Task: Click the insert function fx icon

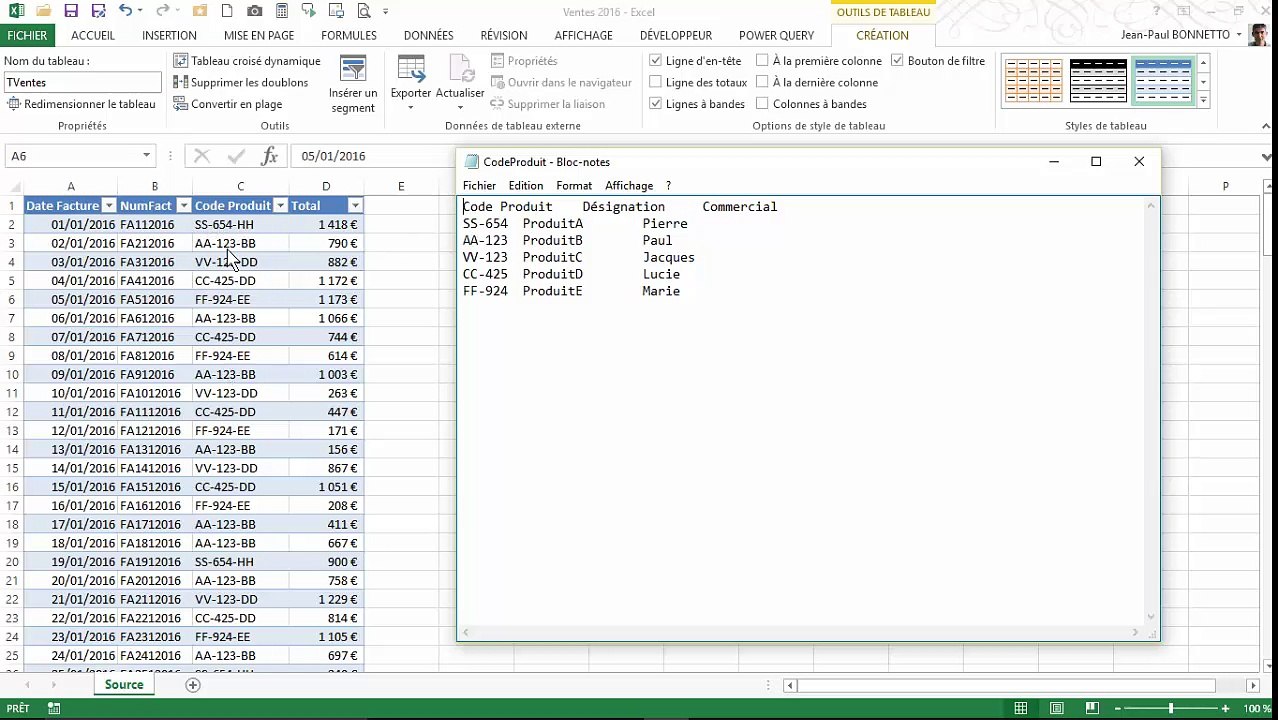Action: pyautogui.click(x=269, y=156)
